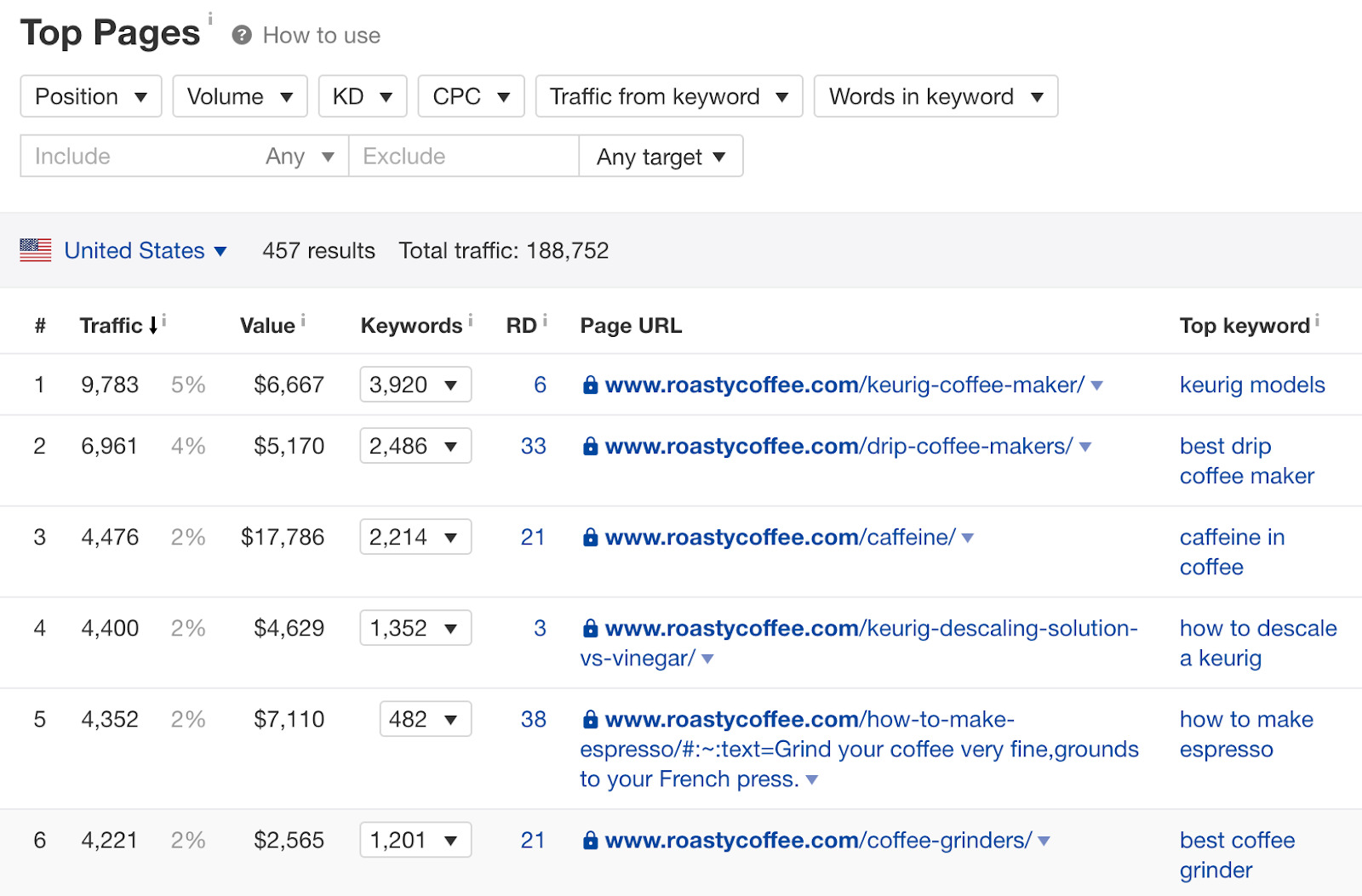Expand the caret on the drip-coffee-makers URL
Screen dimensions: 1362x896
click(x=1085, y=445)
